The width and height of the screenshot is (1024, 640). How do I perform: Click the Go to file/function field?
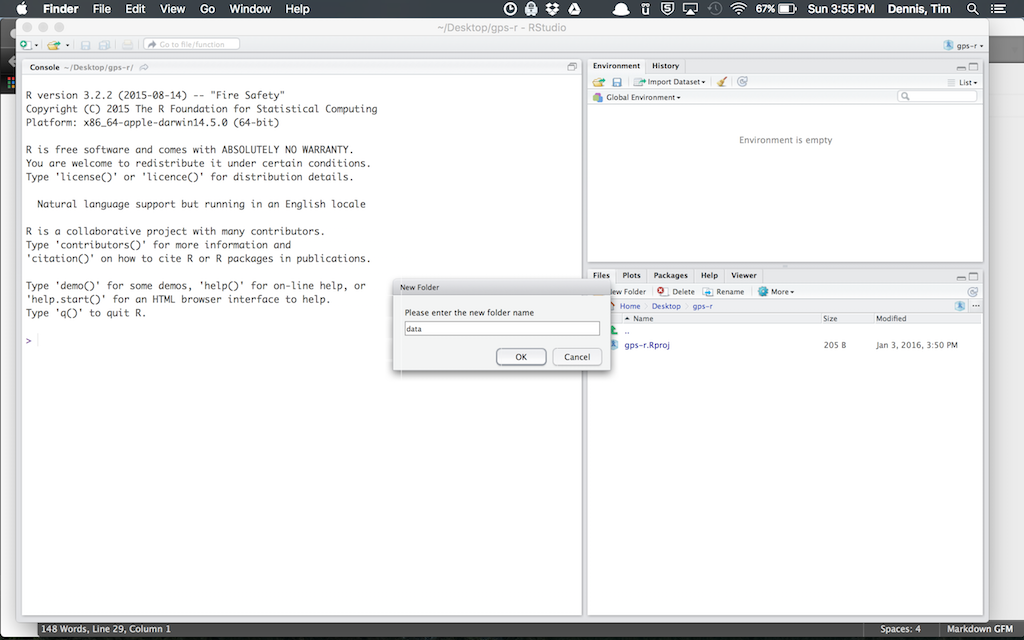click(x=191, y=44)
